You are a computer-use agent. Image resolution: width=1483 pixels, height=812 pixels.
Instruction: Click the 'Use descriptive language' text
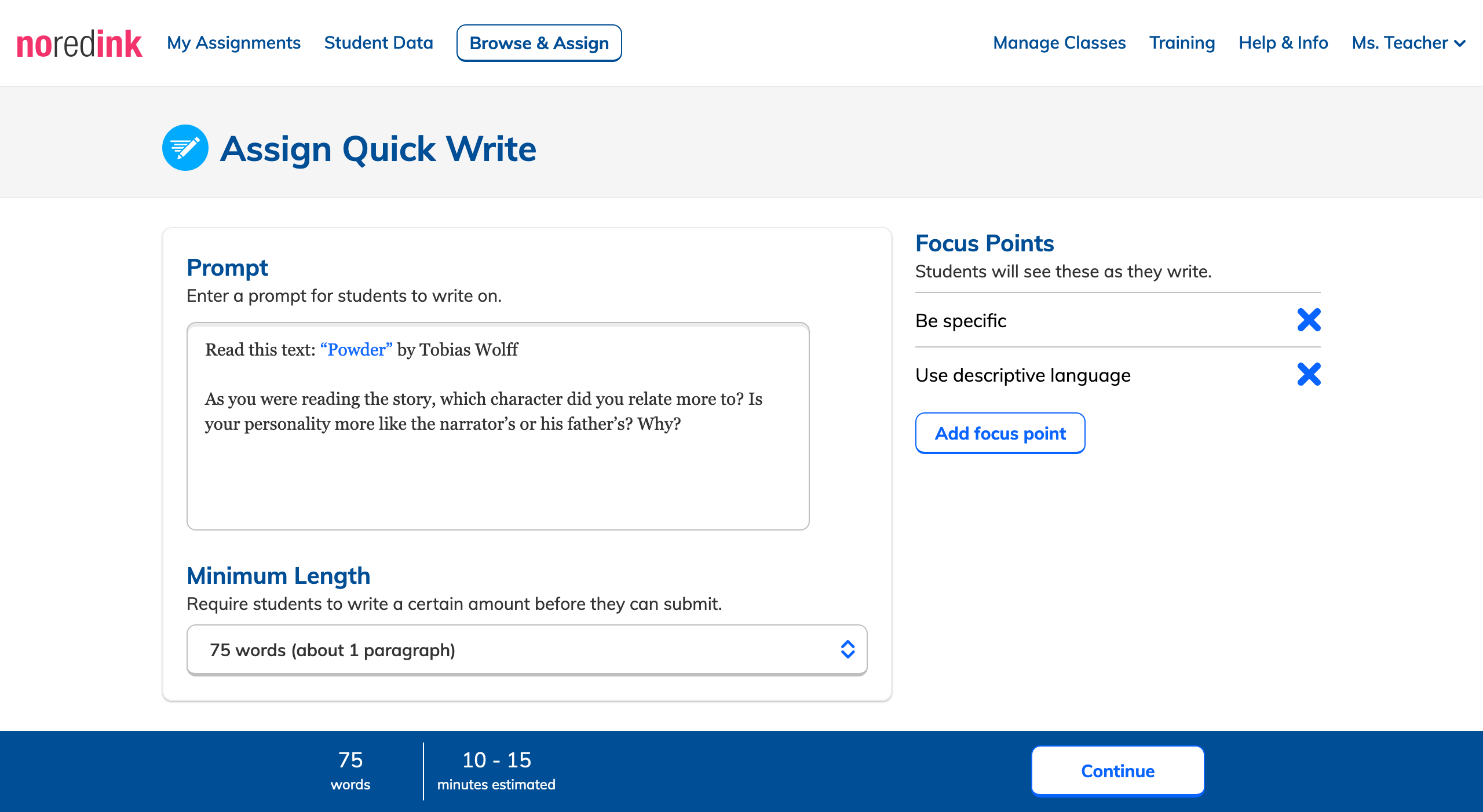1022,375
